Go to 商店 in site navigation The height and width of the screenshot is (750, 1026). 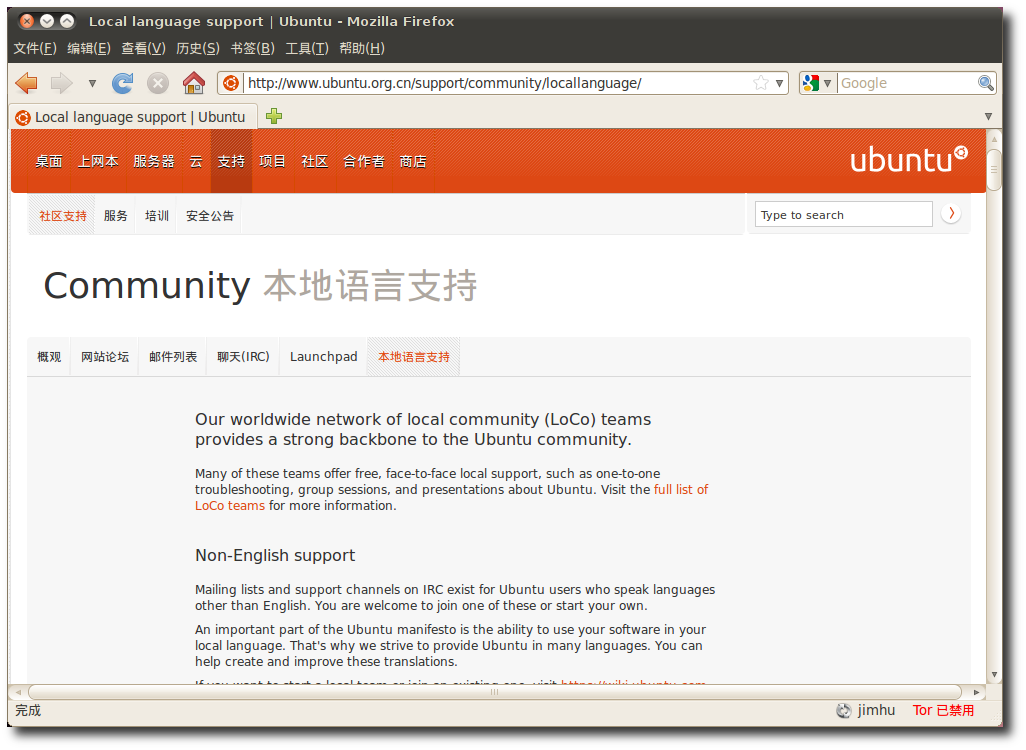pos(413,162)
